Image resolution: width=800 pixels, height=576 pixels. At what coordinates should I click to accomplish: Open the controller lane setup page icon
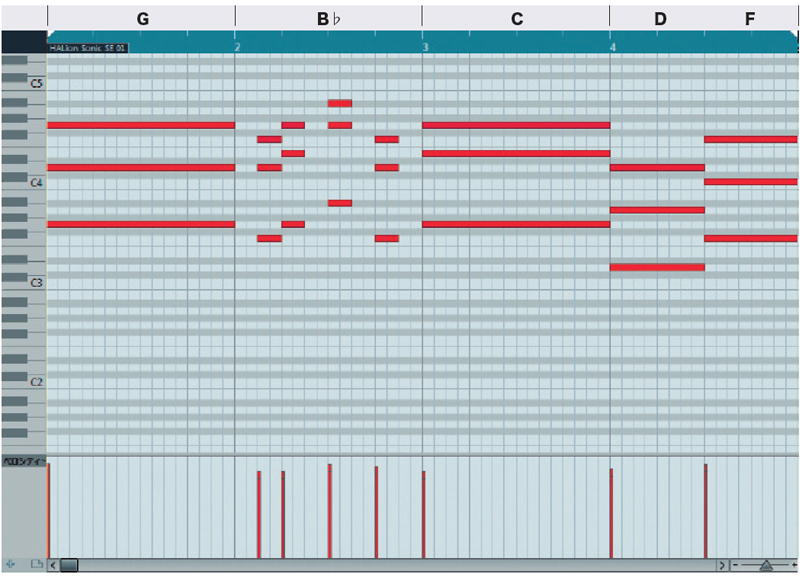pyautogui.click(x=37, y=564)
